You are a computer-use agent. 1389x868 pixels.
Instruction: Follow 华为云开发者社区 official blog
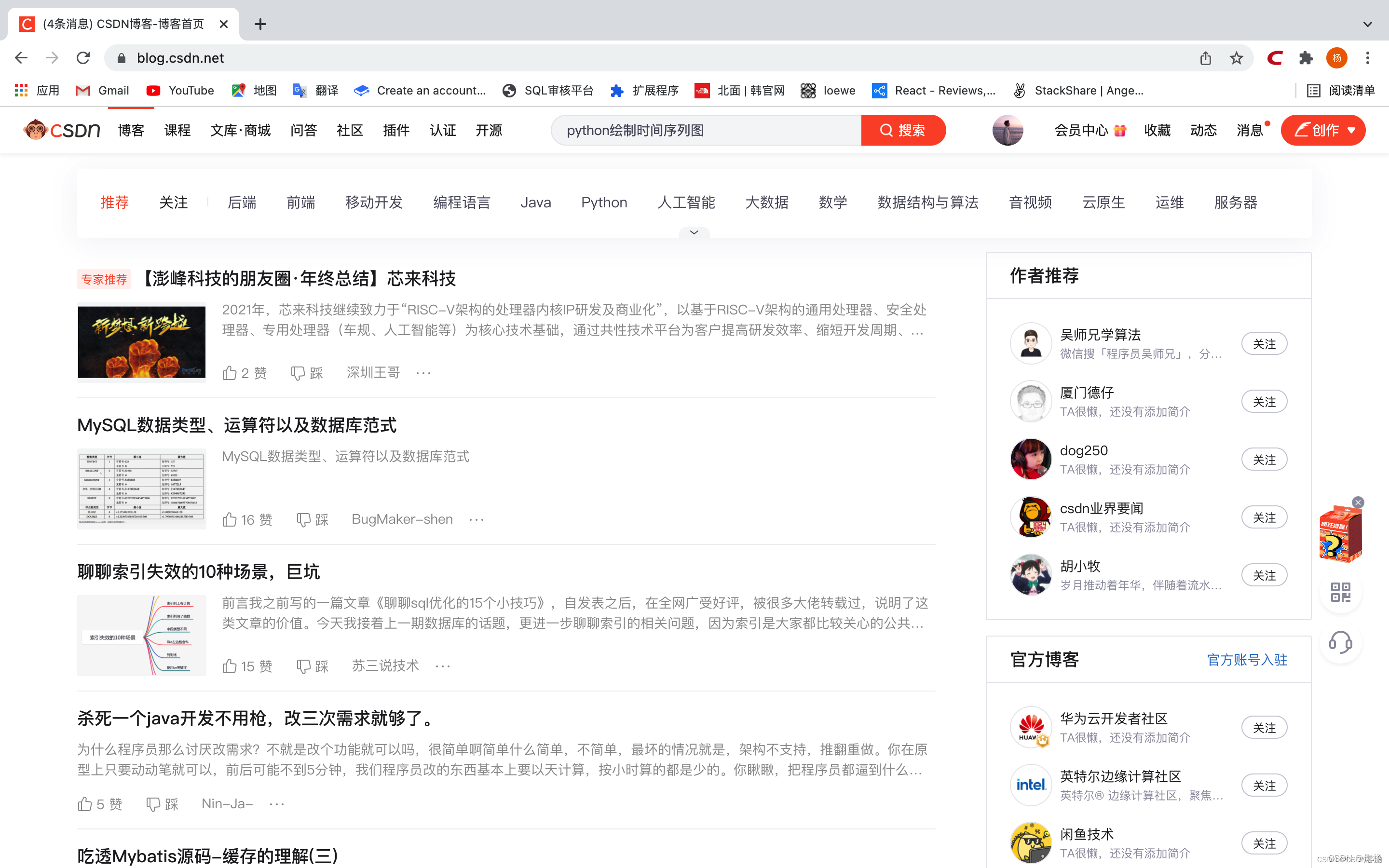click(x=1264, y=728)
